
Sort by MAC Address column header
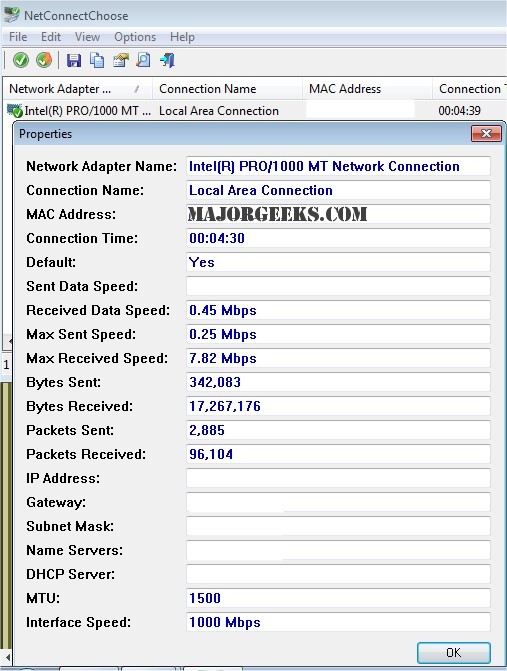pos(367,89)
